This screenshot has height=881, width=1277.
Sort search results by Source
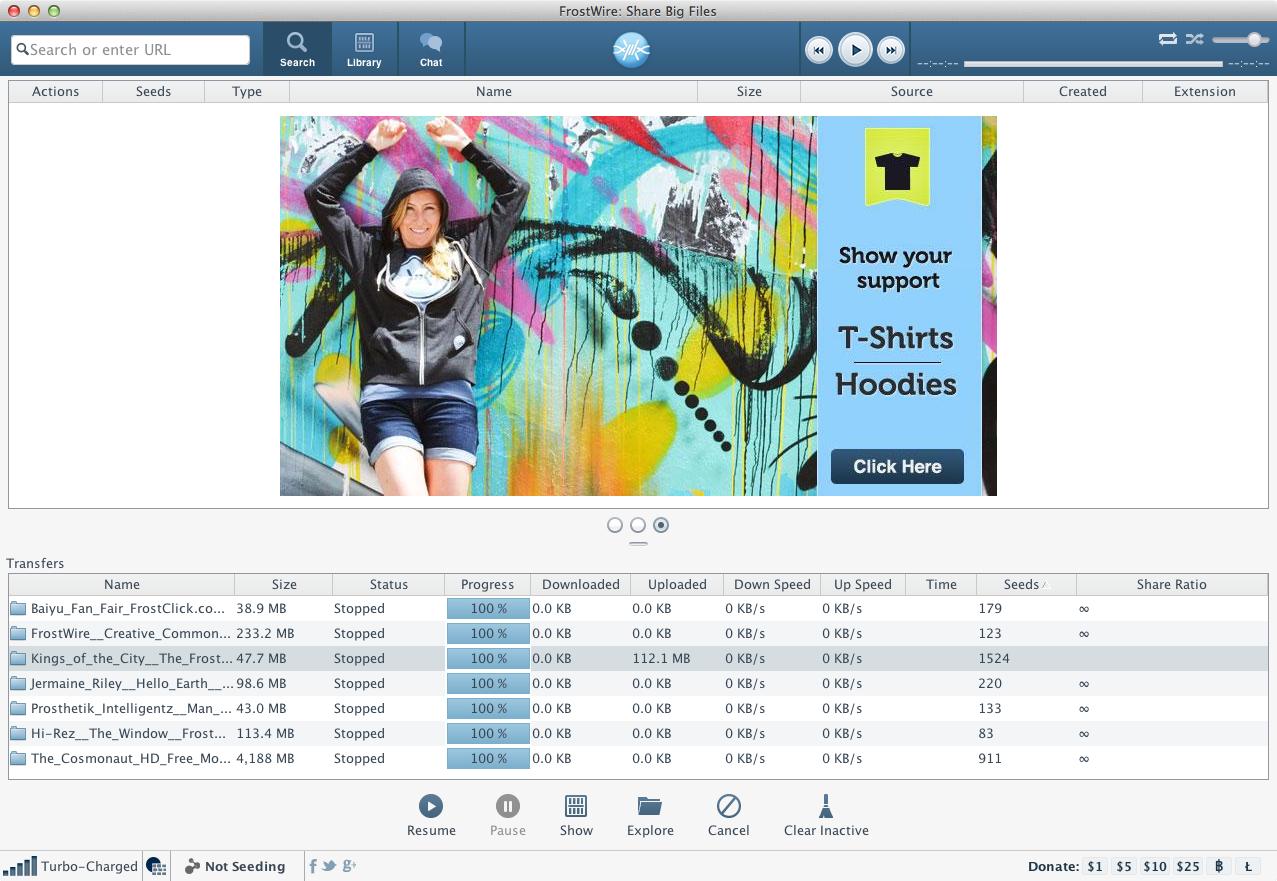(911, 91)
